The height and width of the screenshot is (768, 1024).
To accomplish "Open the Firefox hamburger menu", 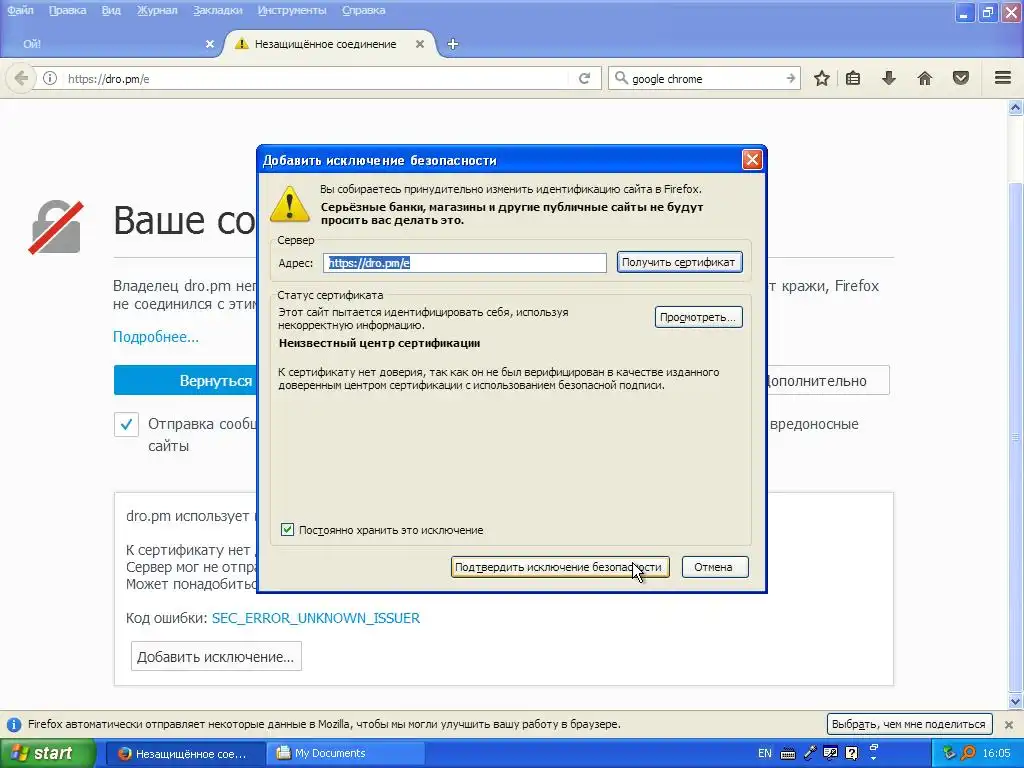I will click(1003, 78).
